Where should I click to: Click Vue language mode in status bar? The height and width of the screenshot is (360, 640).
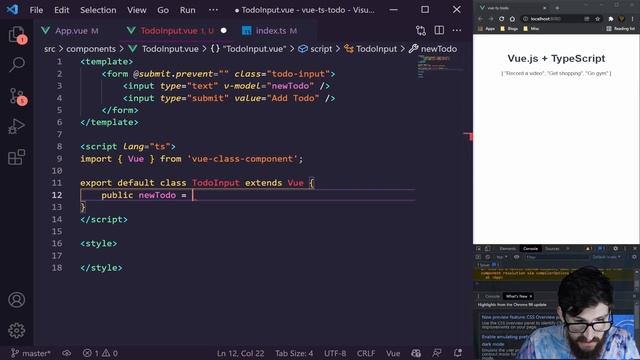coord(393,353)
